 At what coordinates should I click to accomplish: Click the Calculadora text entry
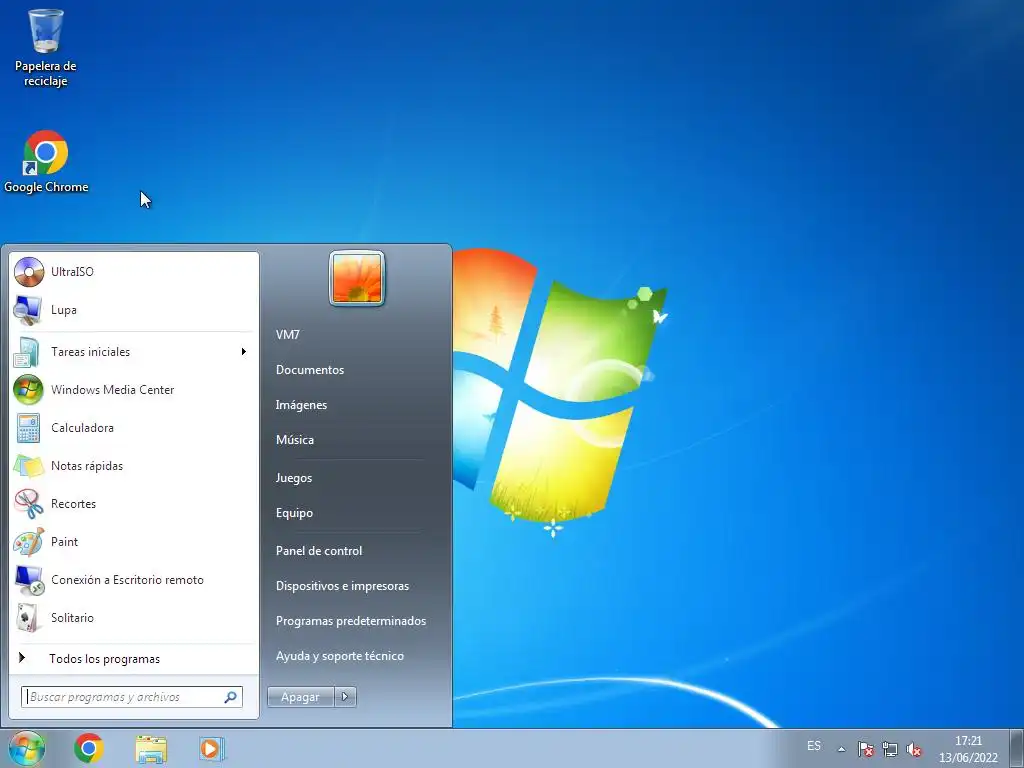click(82, 428)
